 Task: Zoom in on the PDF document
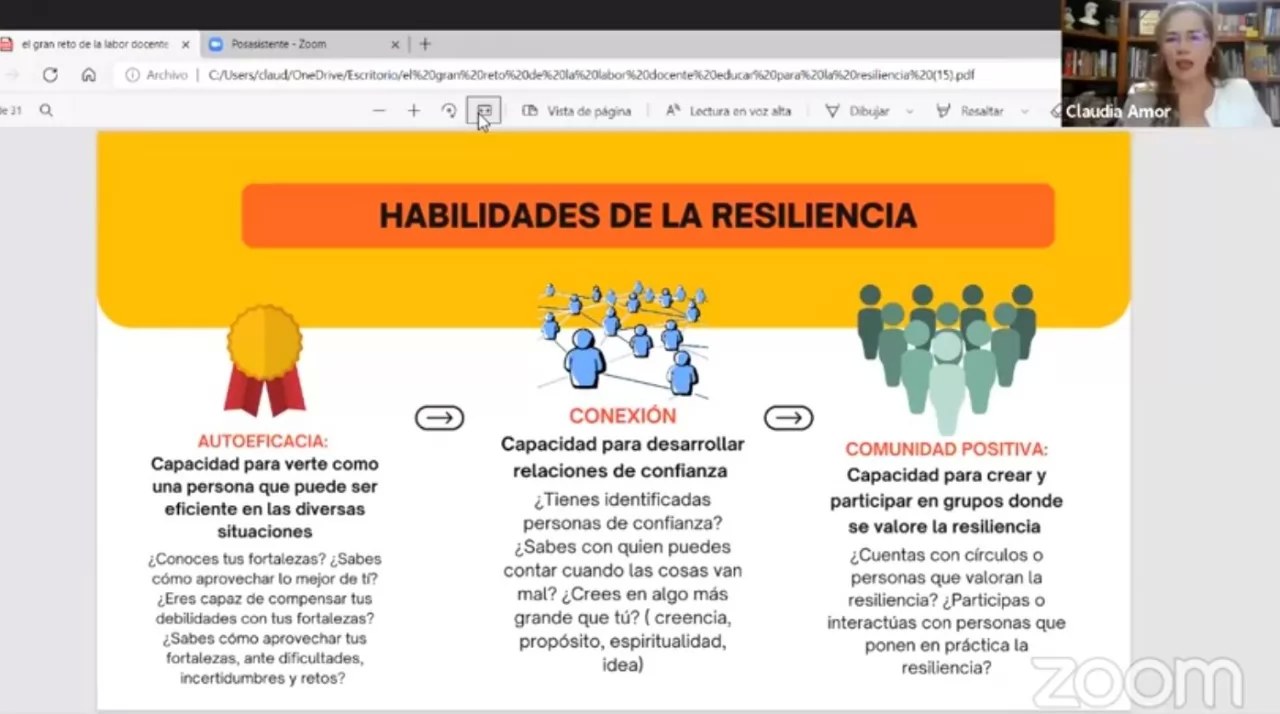point(413,110)
